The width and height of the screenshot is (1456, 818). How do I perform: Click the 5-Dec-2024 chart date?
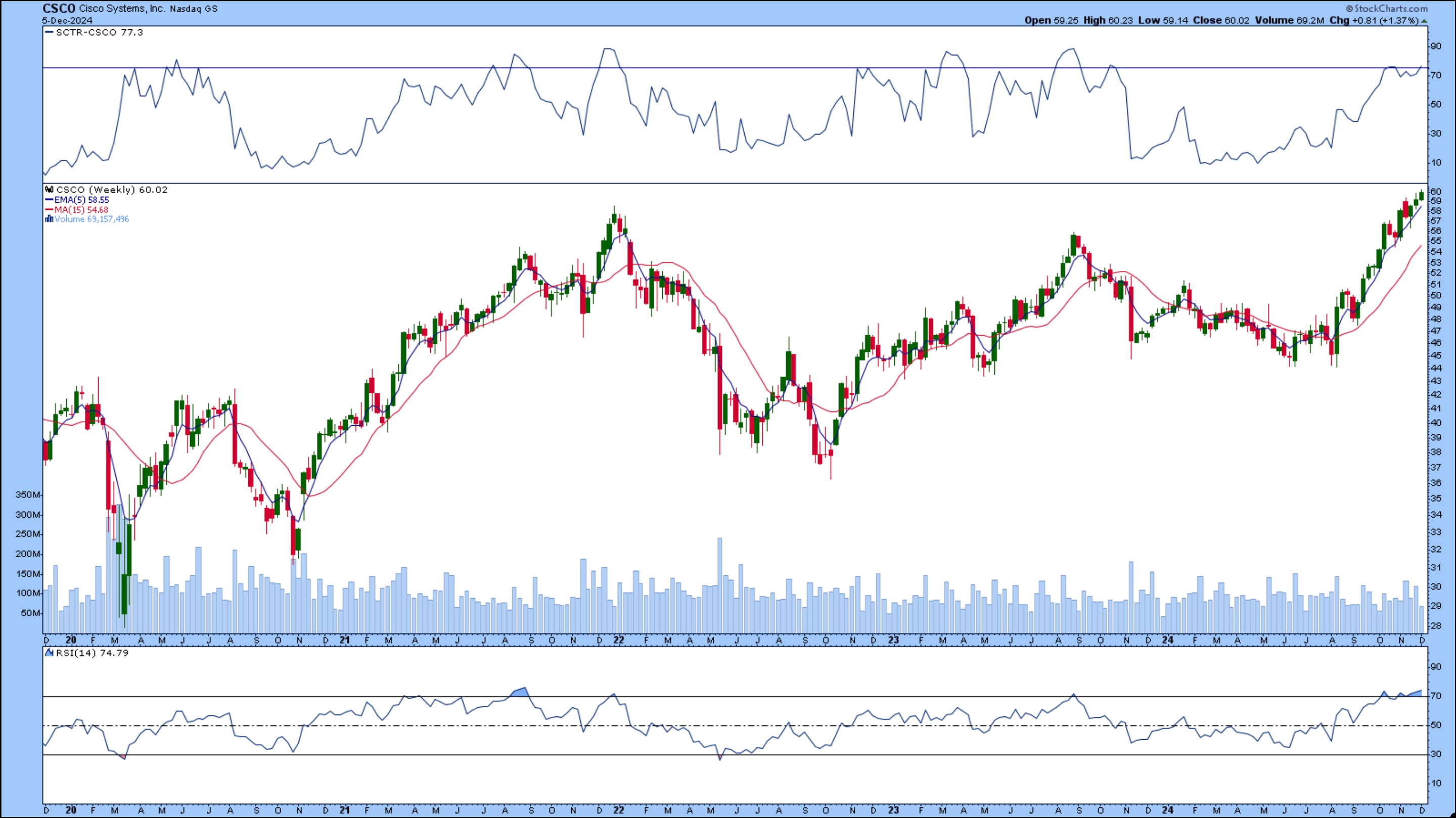(67, 20)
